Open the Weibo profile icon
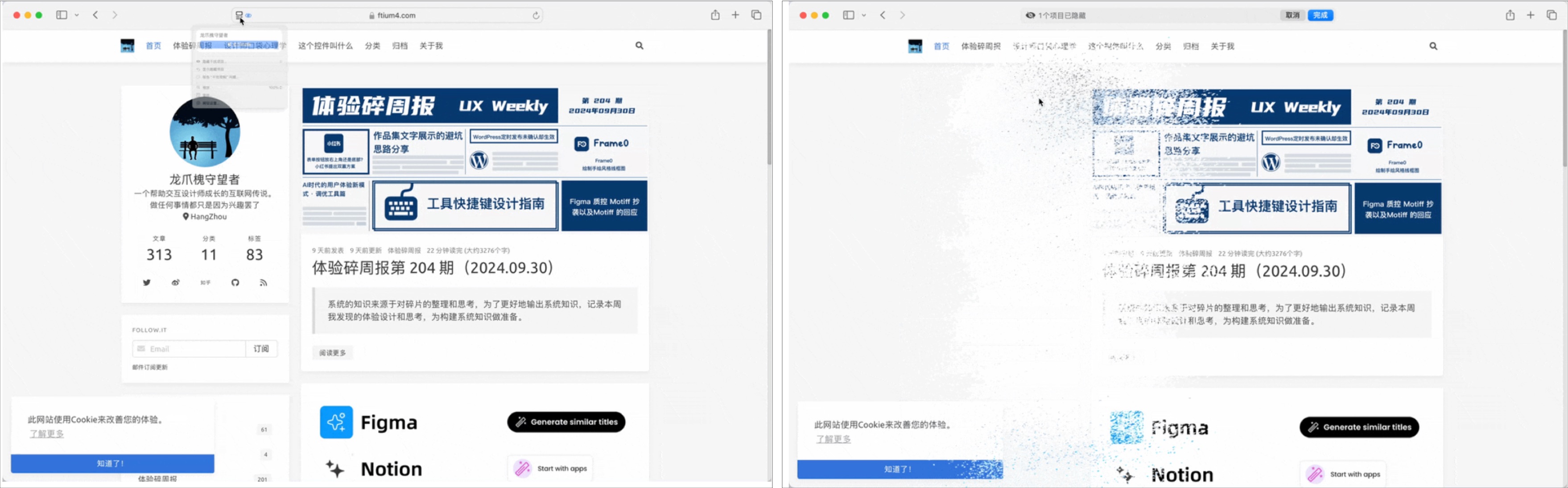 pyautogui.click(x=175, y=282)
